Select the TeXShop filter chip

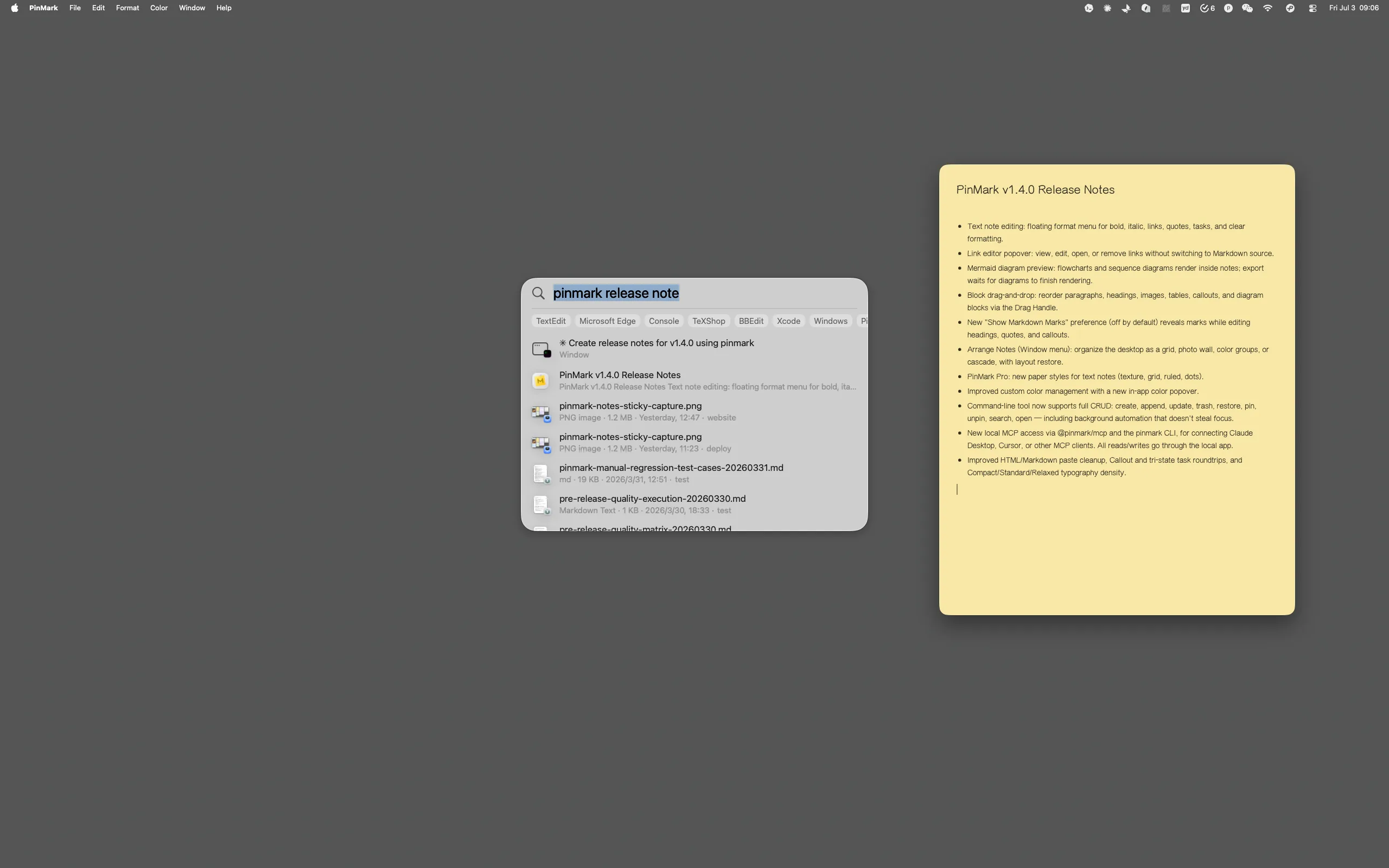(x=708, y=321)
